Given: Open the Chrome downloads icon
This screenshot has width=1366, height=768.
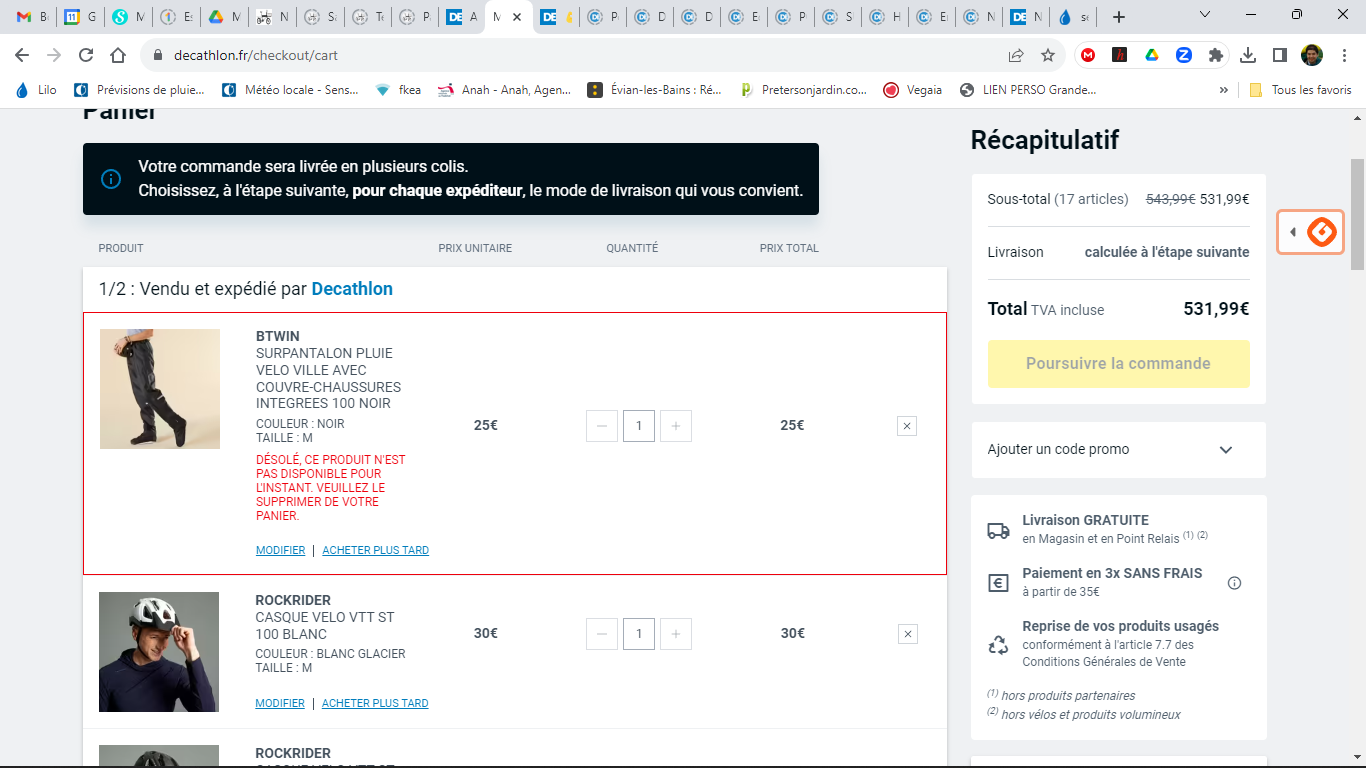Looking at the screenshot, I should [1247, 55].
